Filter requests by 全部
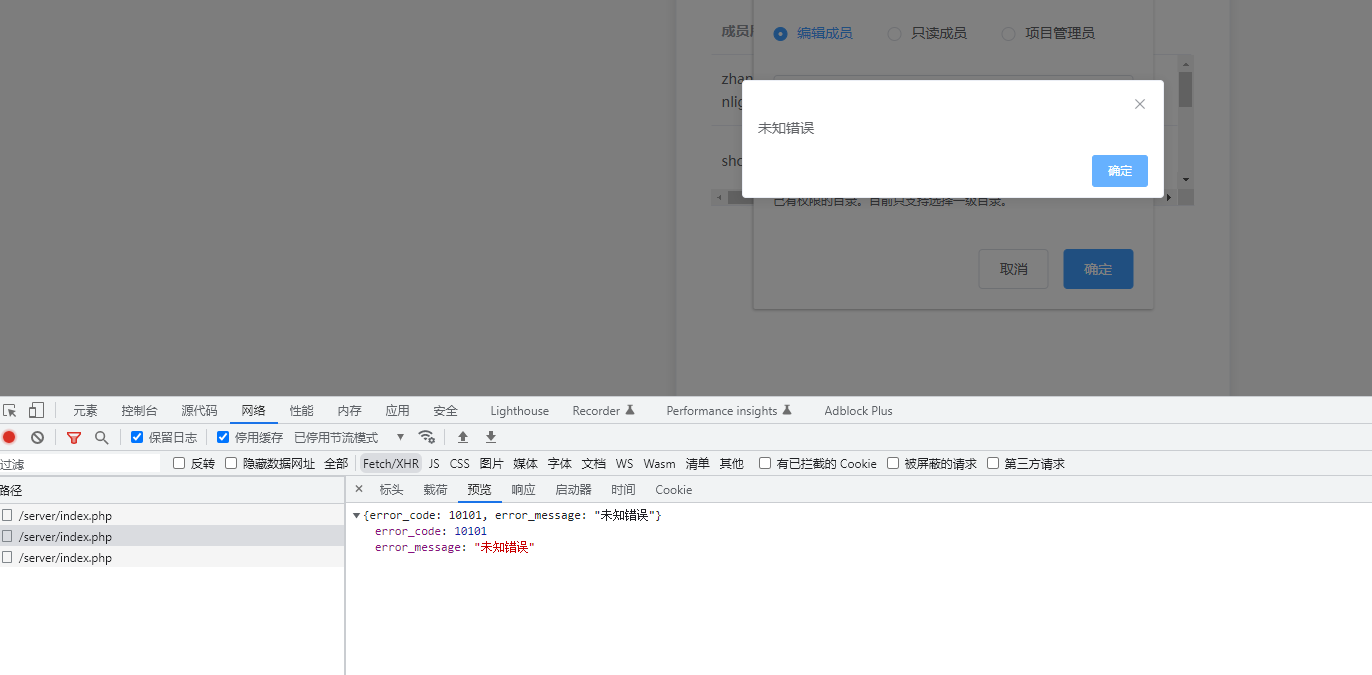 point(336,463)
